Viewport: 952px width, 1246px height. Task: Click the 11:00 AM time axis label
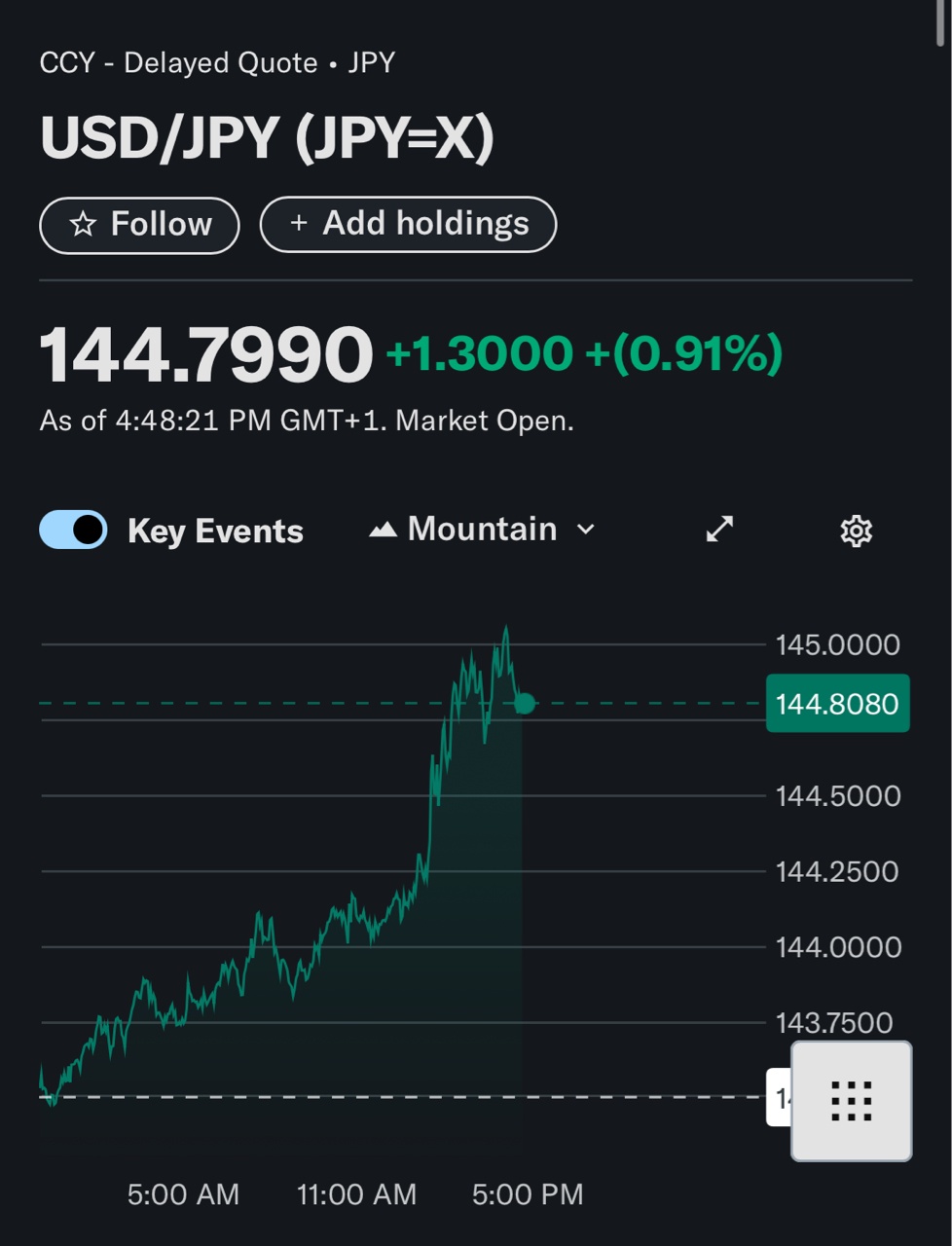[x=356, y=1194]
